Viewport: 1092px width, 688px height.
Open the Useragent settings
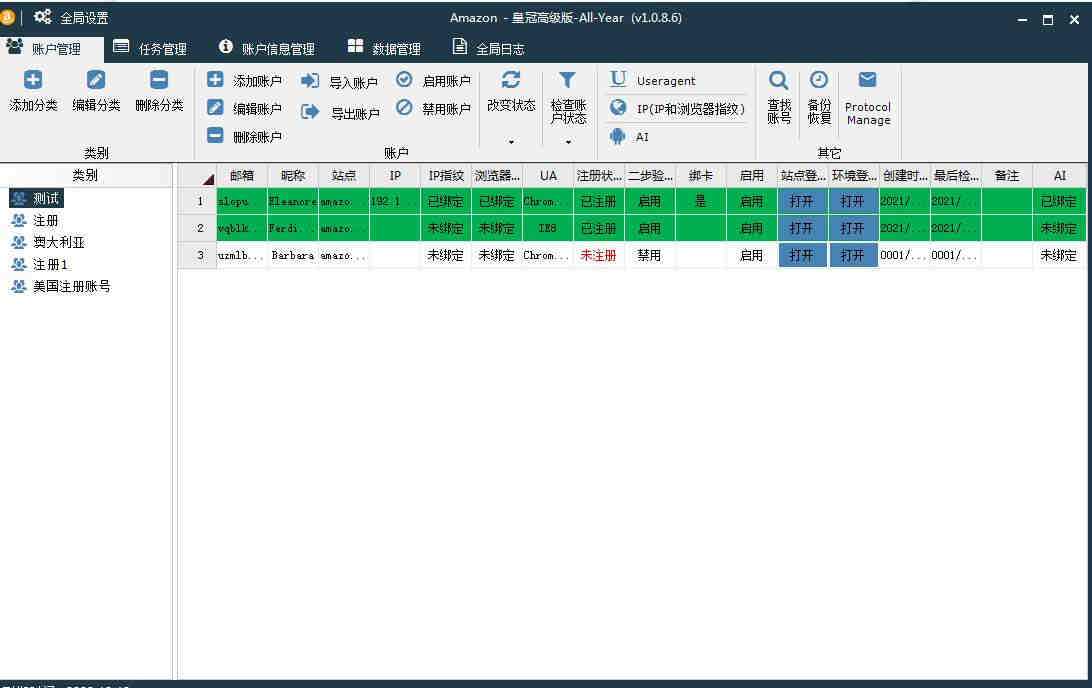point(653,80)
